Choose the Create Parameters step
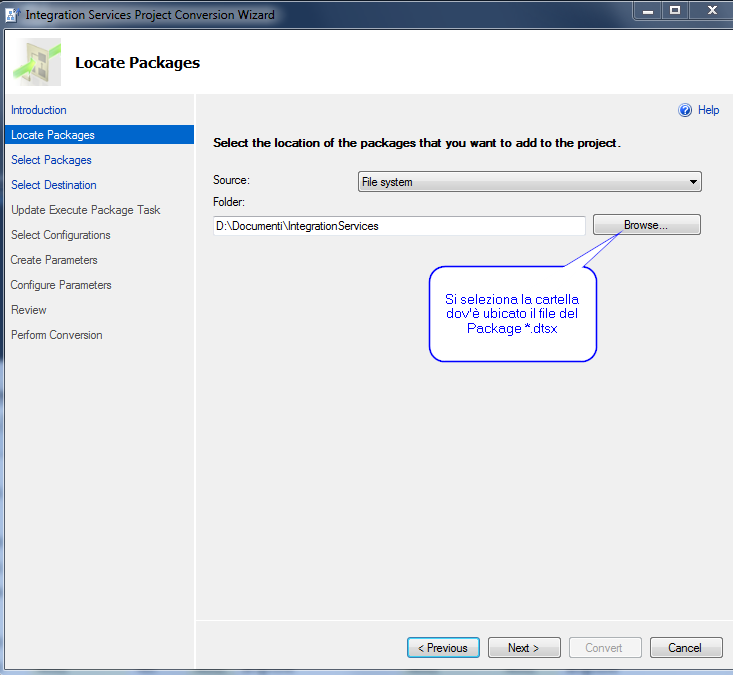The width and height of the screenshot is (733, 675). click(54, 260)
